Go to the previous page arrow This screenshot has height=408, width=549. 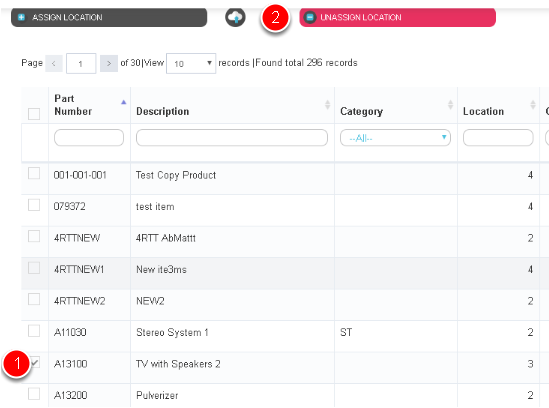(54, 63)
